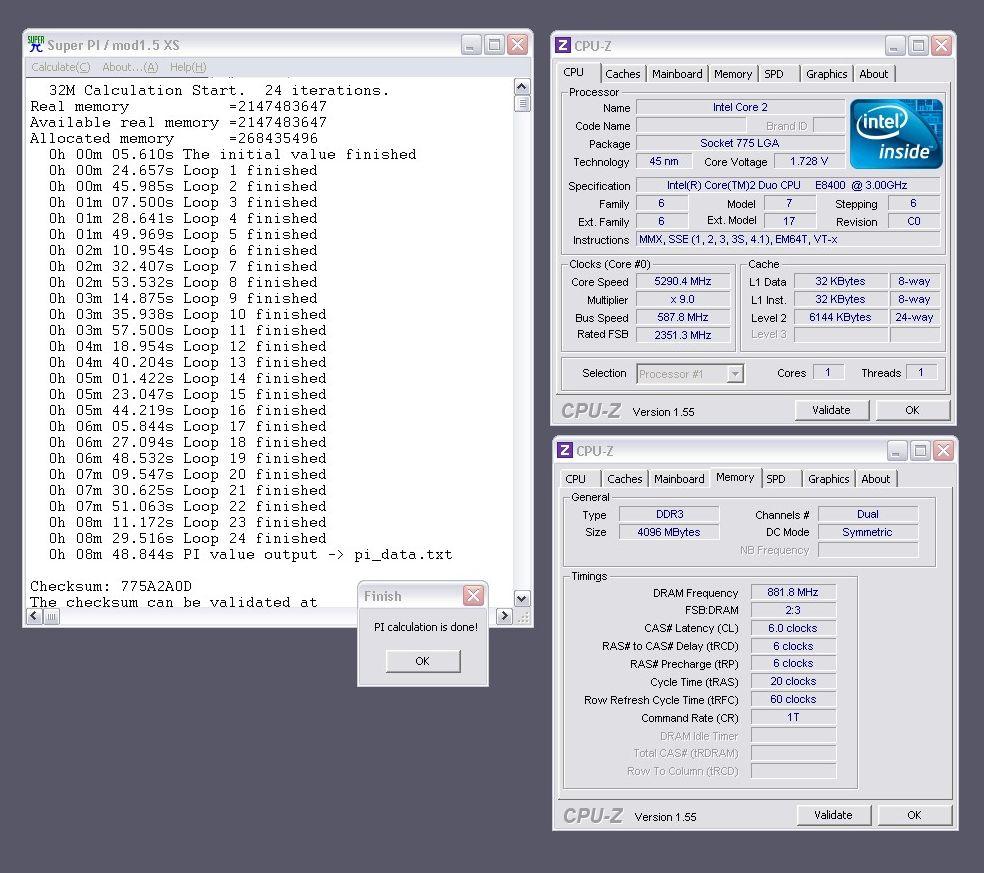Close the top CPU-Z window

point(941,45)
